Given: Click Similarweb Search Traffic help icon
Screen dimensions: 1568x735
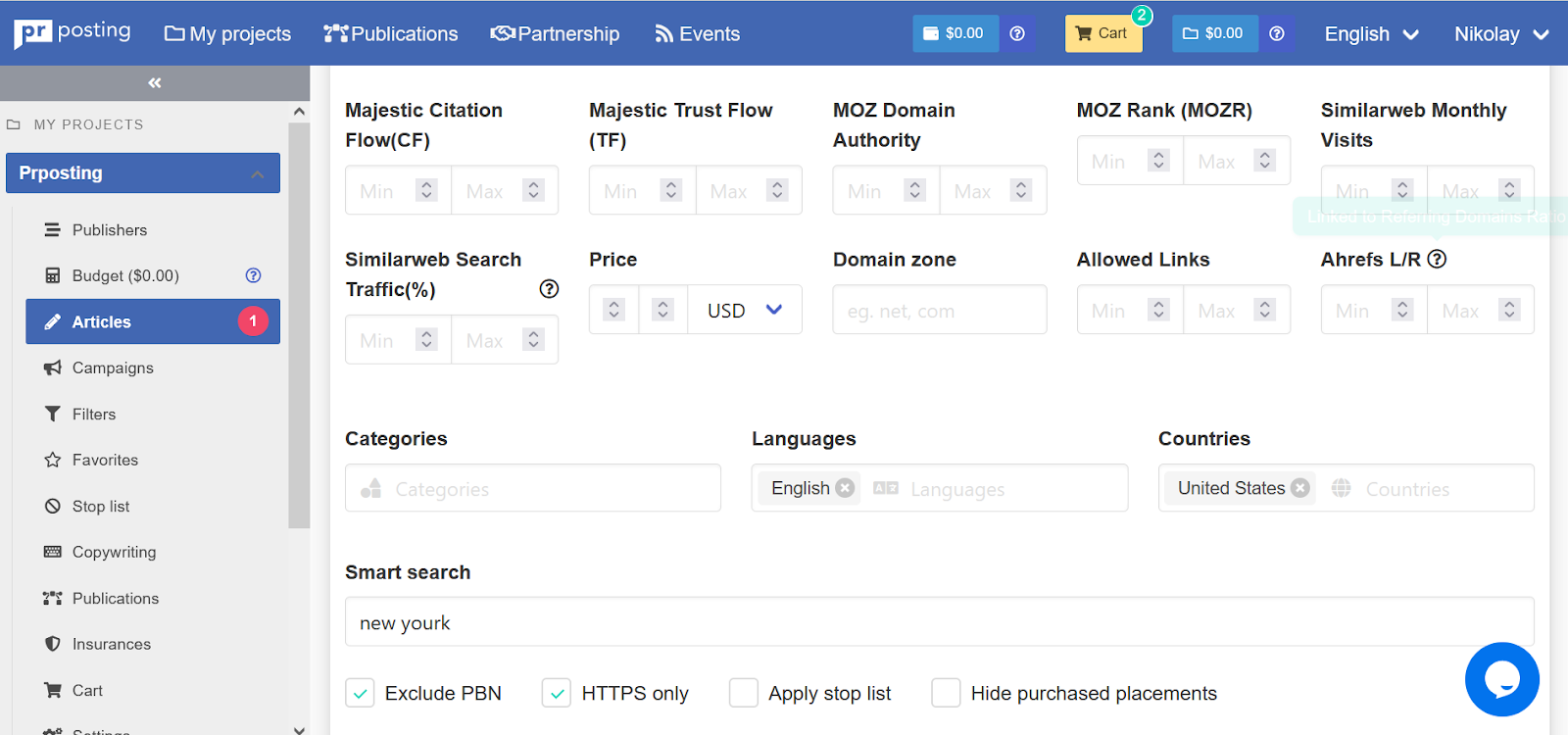Looking at the screenshot, I should pyautogui.click(x=549, y=288).
